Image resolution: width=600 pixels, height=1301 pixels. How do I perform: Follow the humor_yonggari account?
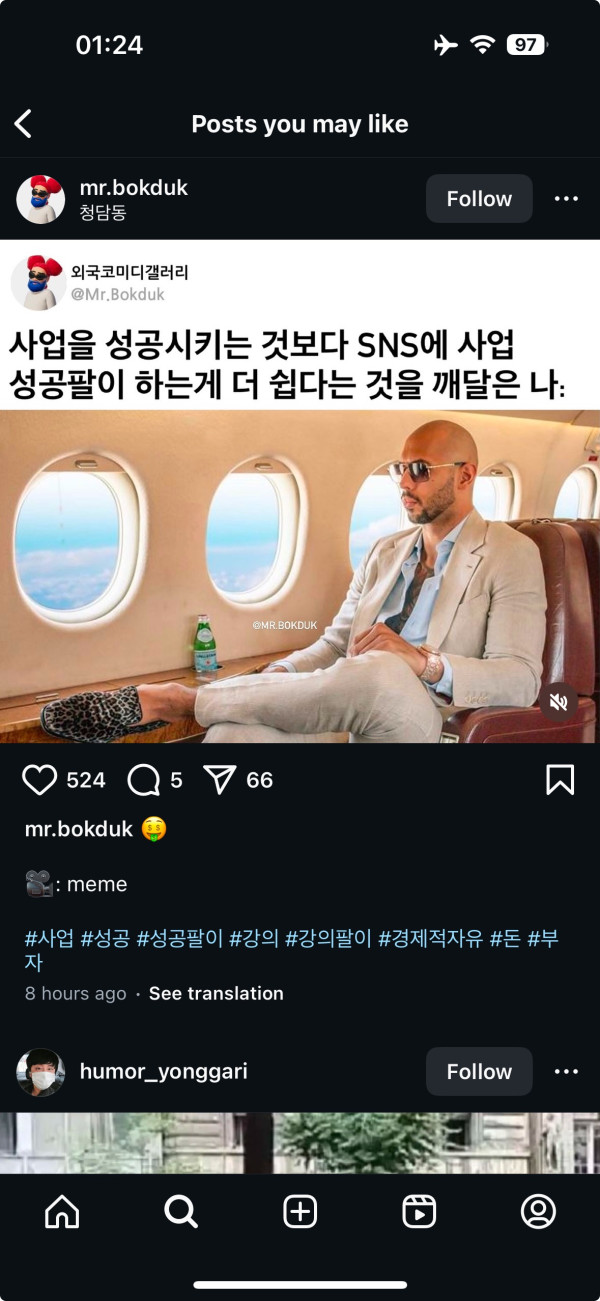click(479, 1072)
